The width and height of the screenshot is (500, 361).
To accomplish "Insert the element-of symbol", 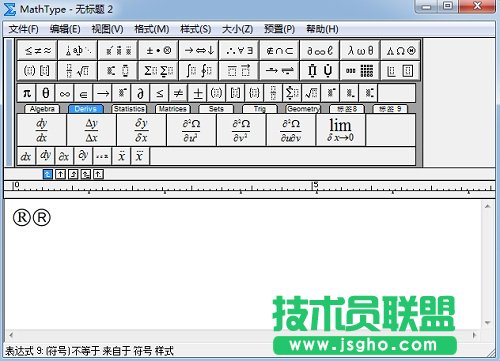I will pyautogui.click(x=84, y=93).
